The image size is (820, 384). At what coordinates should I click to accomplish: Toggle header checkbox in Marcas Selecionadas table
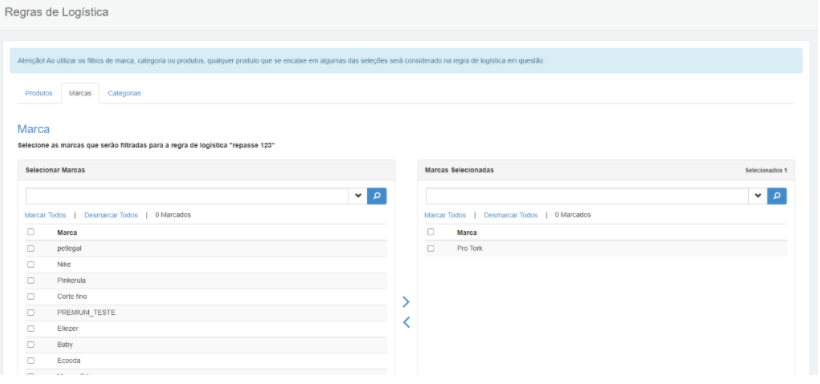point(430,232)
